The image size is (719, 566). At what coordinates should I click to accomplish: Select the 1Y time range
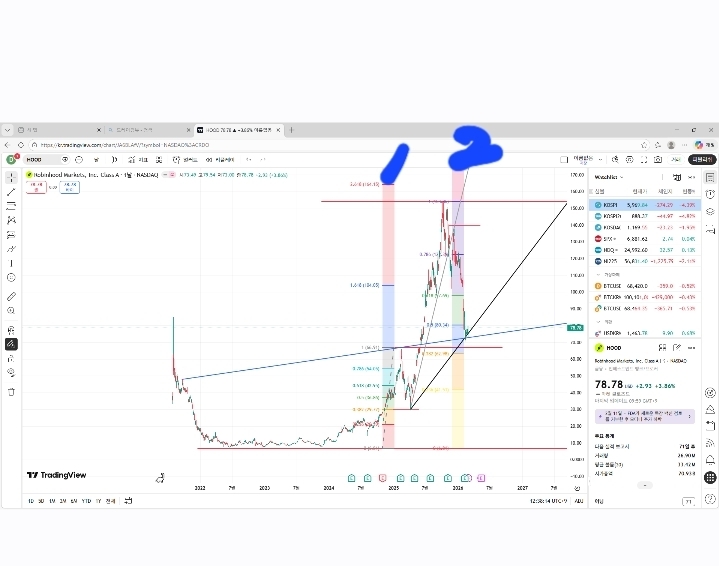(x=97, y=500)
